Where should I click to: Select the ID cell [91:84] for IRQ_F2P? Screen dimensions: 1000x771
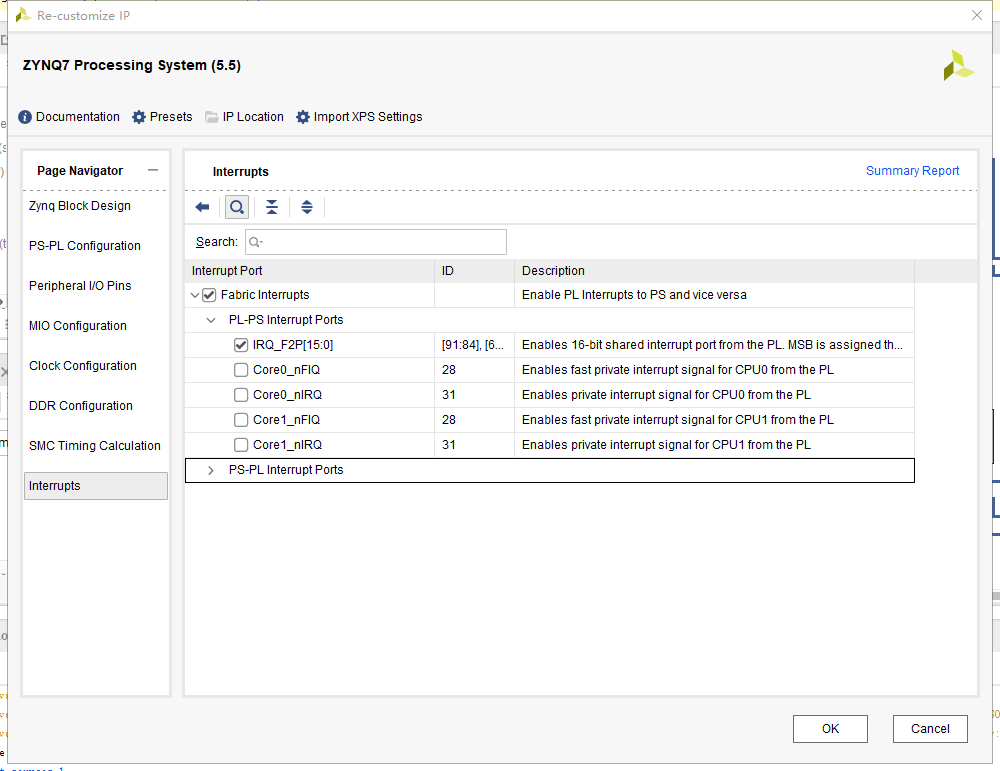pos(473,345)
